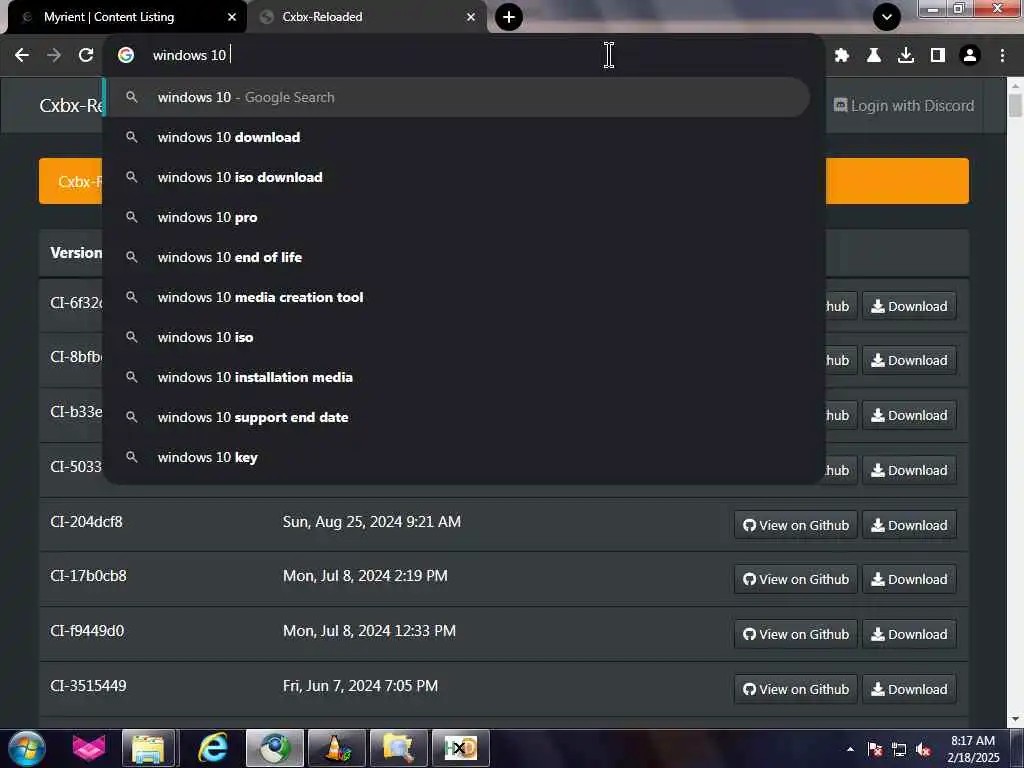This screenshot has height=768, width=1024.
Task: Click date 'Sun, Aug 25, 2024 9:21 AM'
Action: (372, 522)
